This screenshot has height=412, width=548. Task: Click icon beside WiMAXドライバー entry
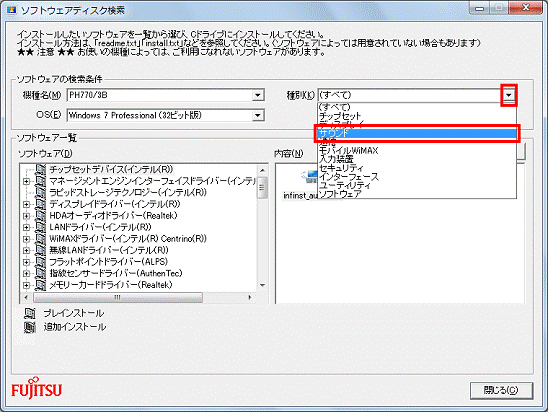pos(41,239)
